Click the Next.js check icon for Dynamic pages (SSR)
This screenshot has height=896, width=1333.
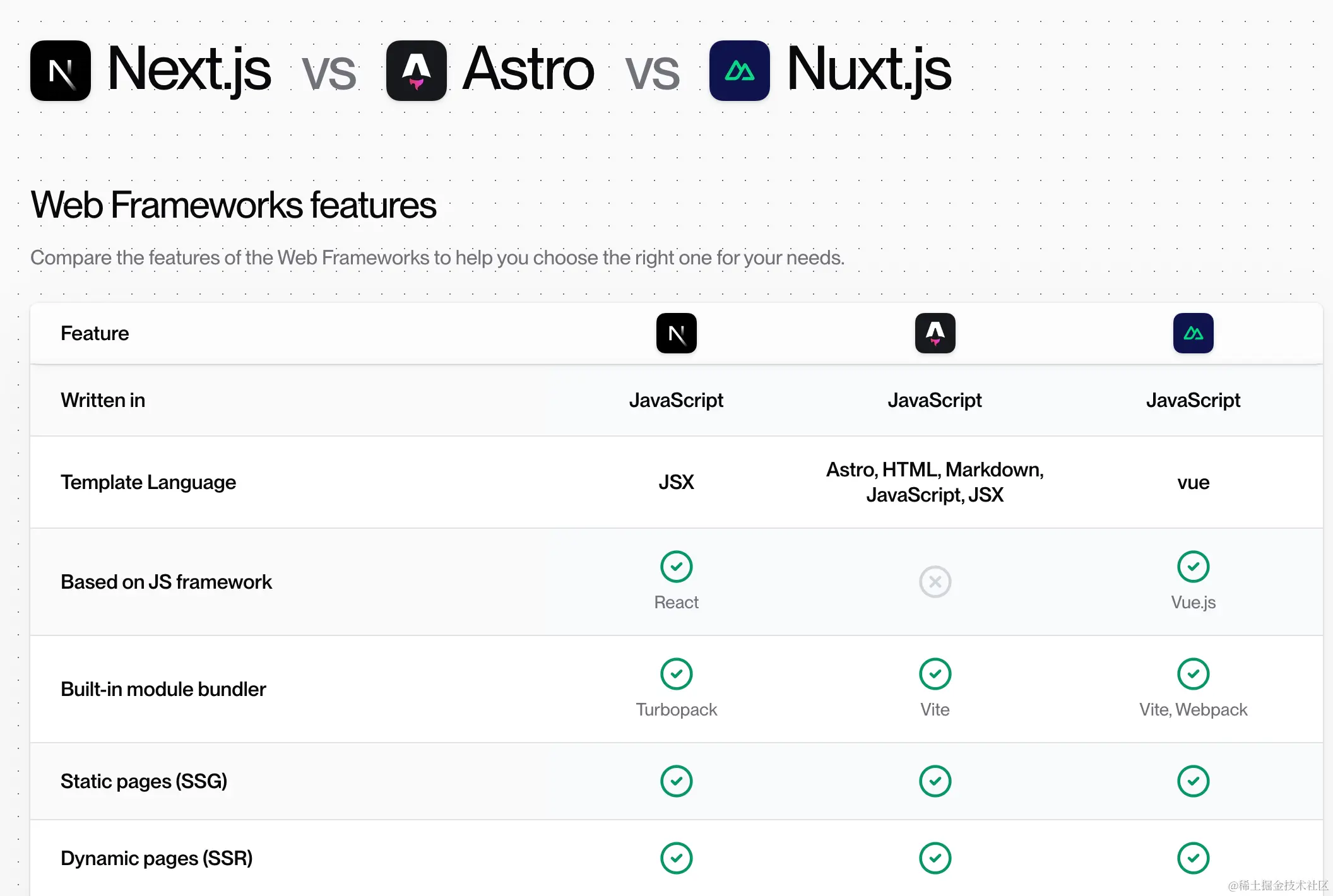coord(677,858)
